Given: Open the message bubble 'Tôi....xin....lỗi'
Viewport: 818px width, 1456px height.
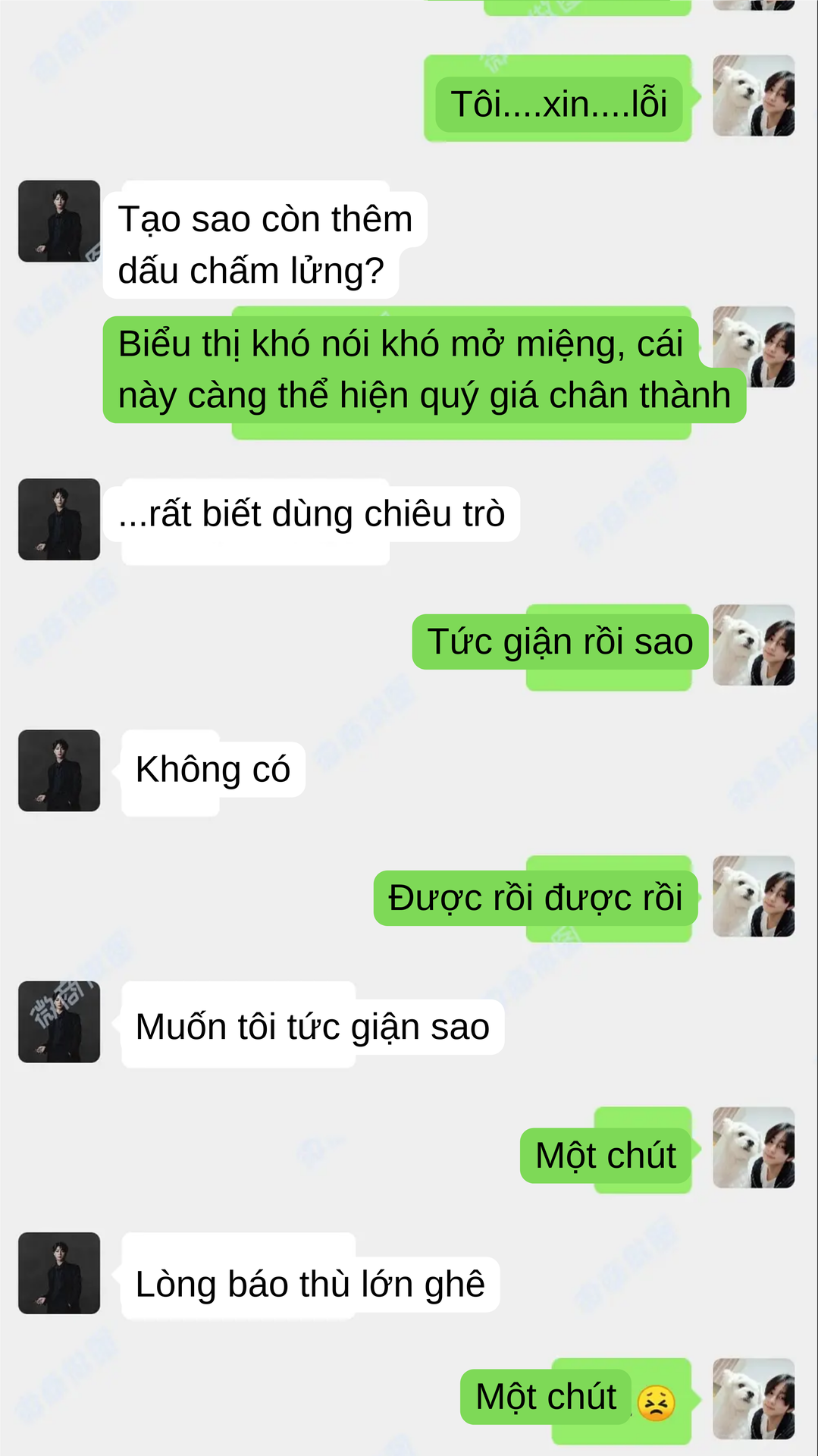Looking at the screenshot, I should (559, 104).
